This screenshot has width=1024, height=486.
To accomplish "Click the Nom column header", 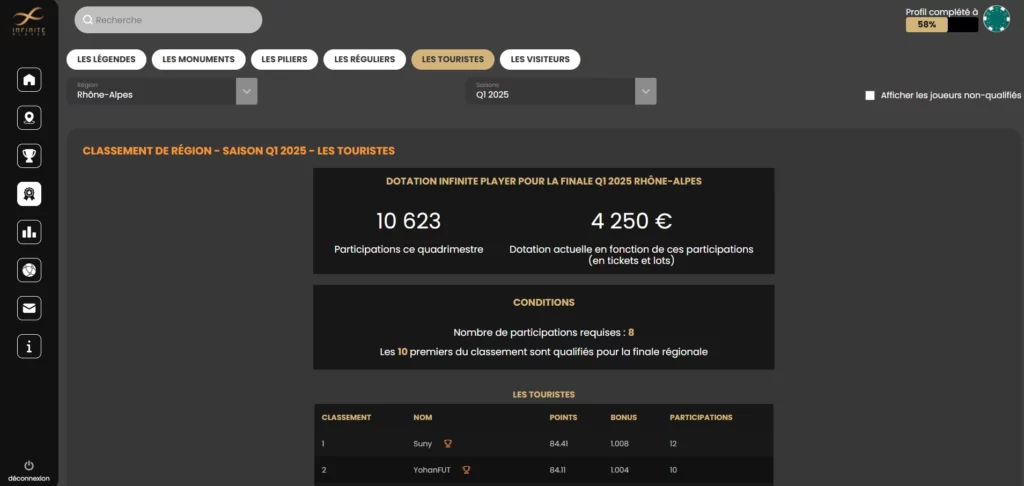I will pos(423,417).
